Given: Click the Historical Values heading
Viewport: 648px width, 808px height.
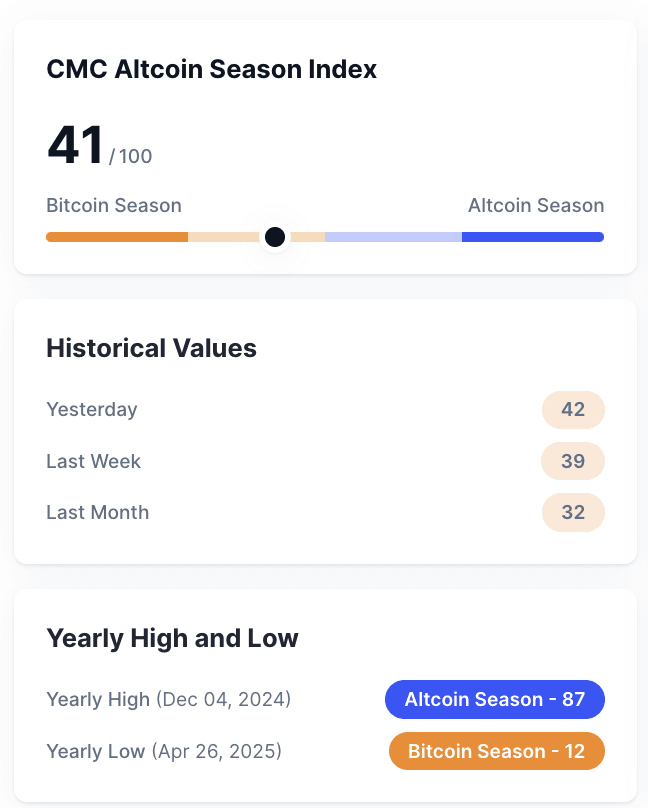Looking at the screenshot, I should pyautogui.click(x=151, y=348).
